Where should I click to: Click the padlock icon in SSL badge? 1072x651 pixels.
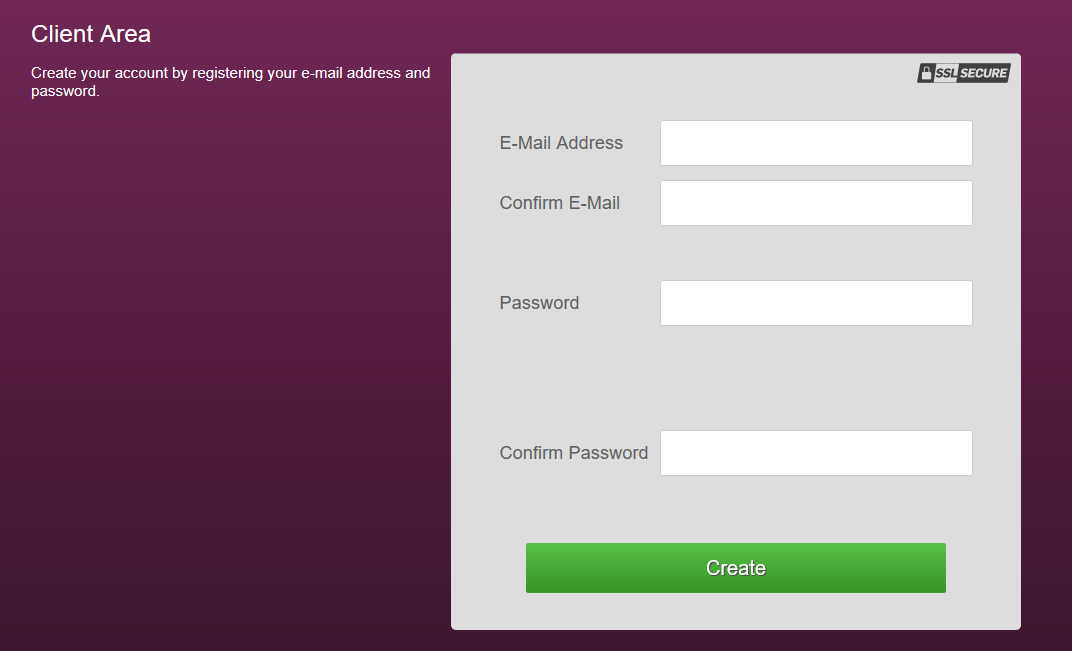(x=926, y=73)
